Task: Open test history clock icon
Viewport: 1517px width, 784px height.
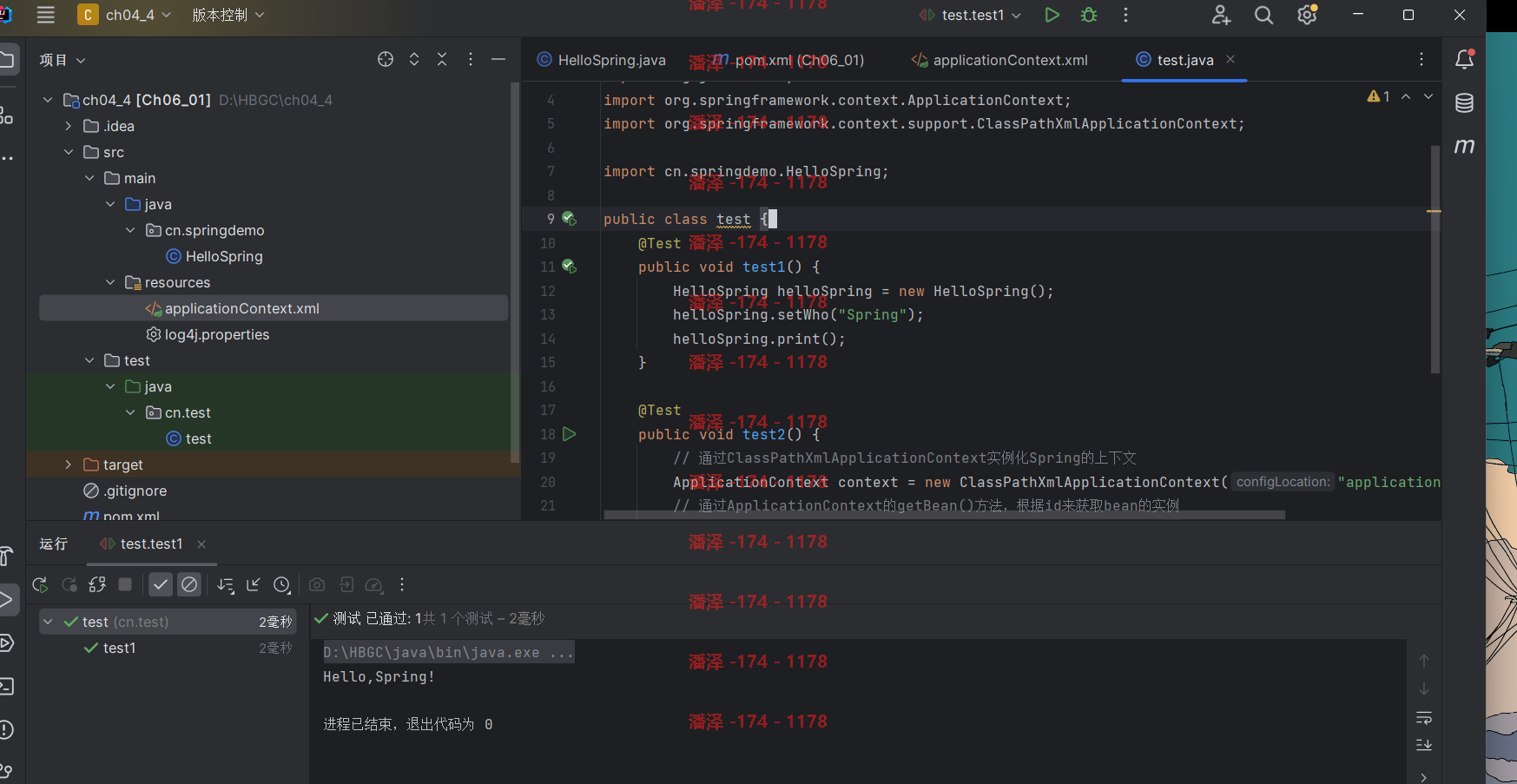Action: click(282, 585)
